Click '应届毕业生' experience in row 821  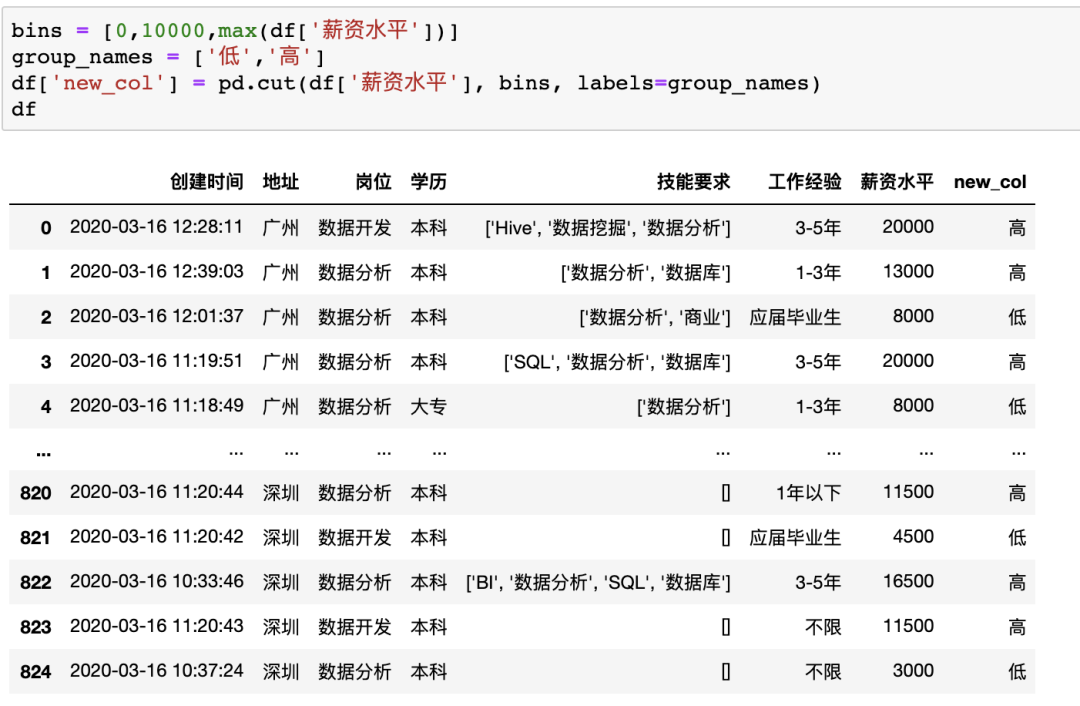point(796,538)
